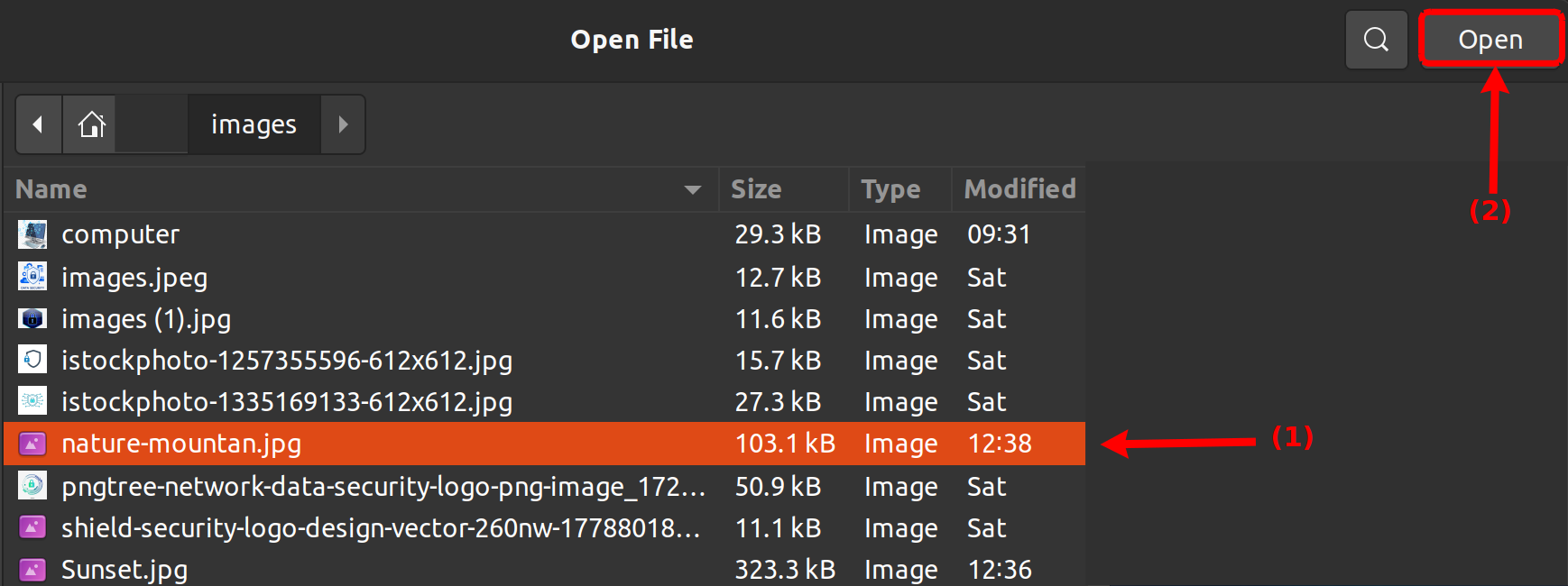Click the nature-mountan.jpg file icon
The height and width of the screenshot is (586, 1568).
click(32, 444)
